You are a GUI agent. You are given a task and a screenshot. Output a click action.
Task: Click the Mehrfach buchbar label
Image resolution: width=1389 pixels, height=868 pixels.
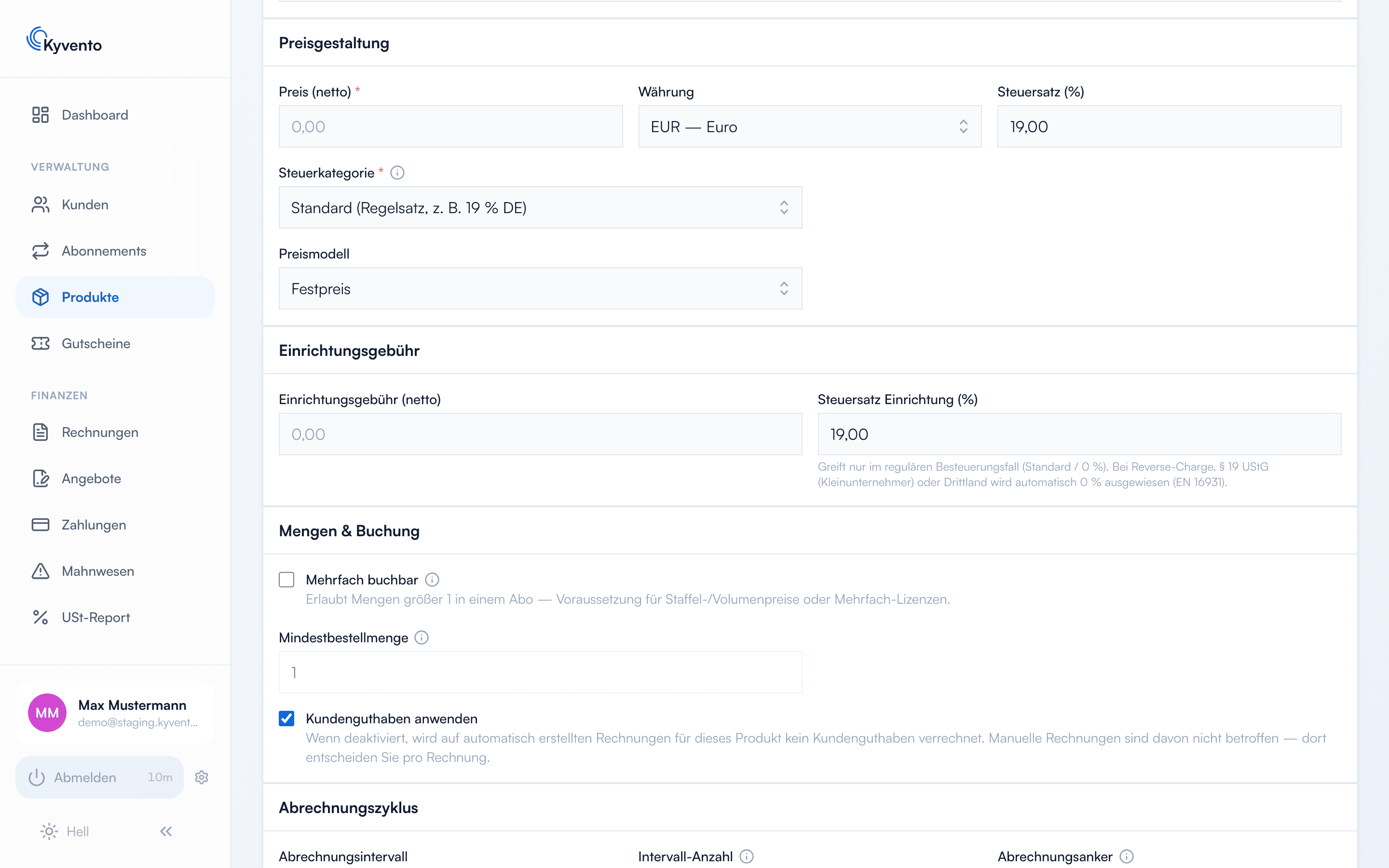tap(362, 580)
